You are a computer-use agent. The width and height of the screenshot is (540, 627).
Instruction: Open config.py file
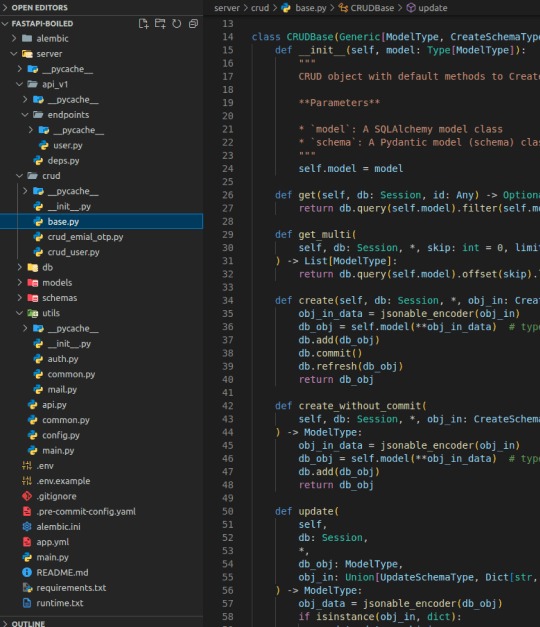tap(61, 435)
